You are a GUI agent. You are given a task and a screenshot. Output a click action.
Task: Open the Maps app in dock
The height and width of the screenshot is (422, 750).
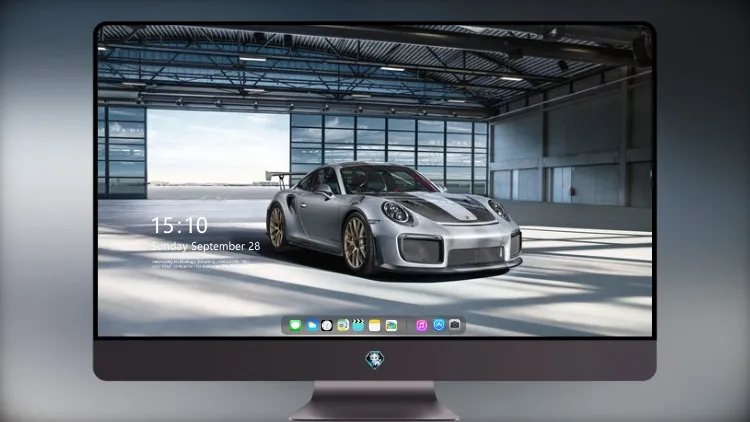tap(343, 325)
